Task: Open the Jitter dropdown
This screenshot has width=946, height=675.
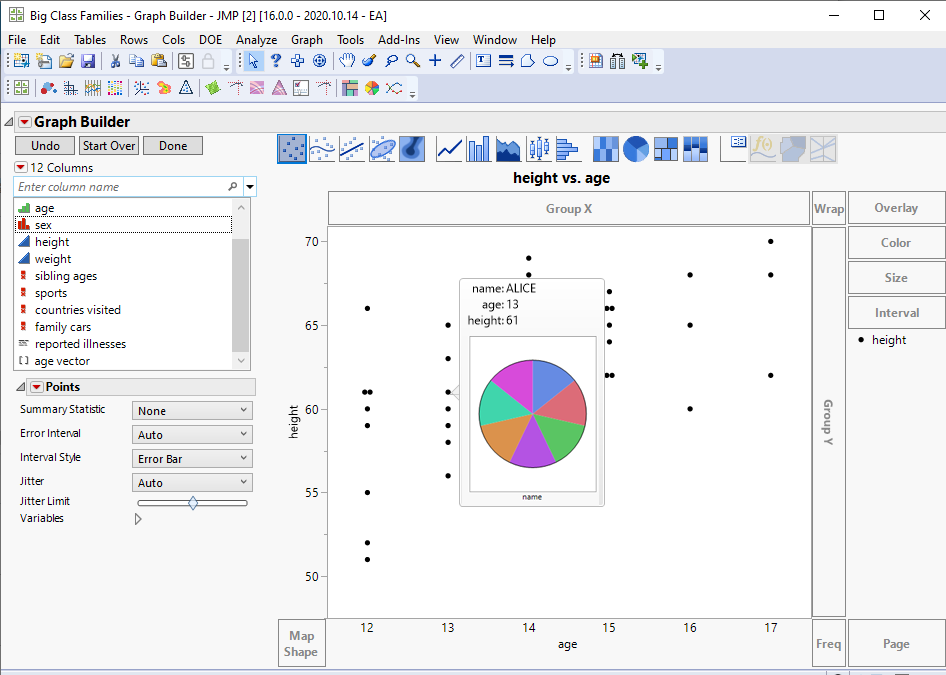Action: click(x=192, y=483)
